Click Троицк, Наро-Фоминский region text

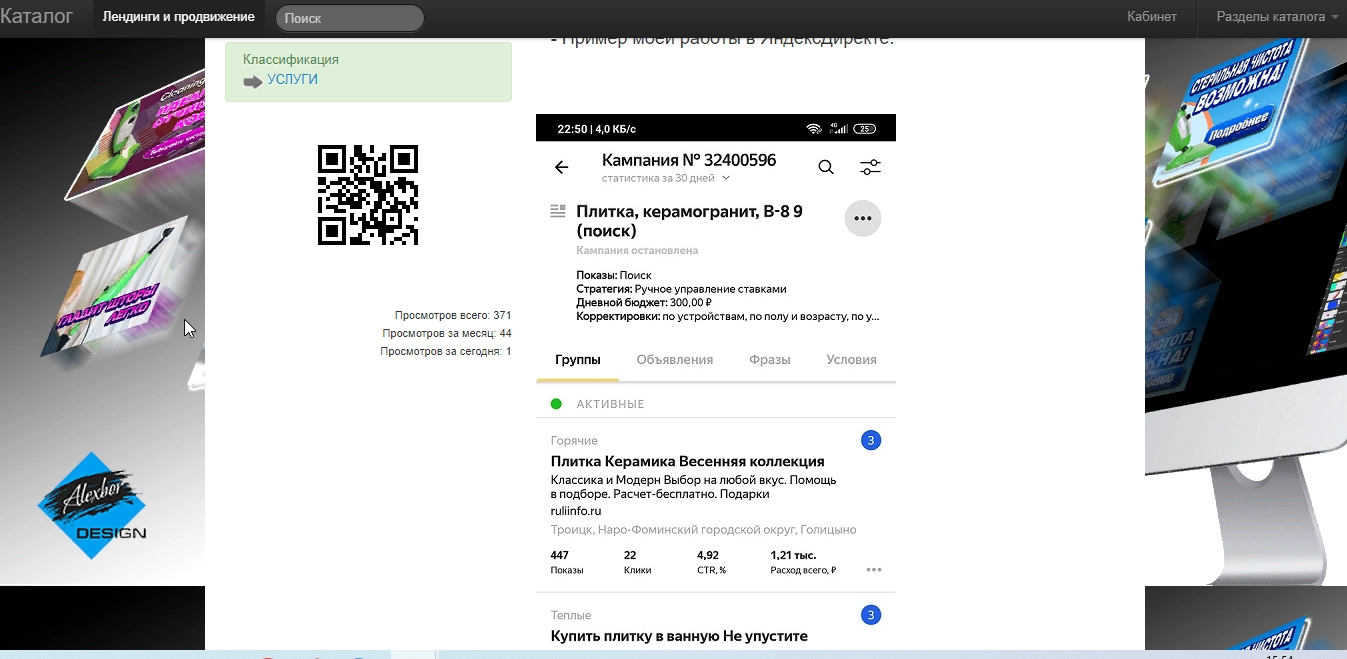point(703,530)
